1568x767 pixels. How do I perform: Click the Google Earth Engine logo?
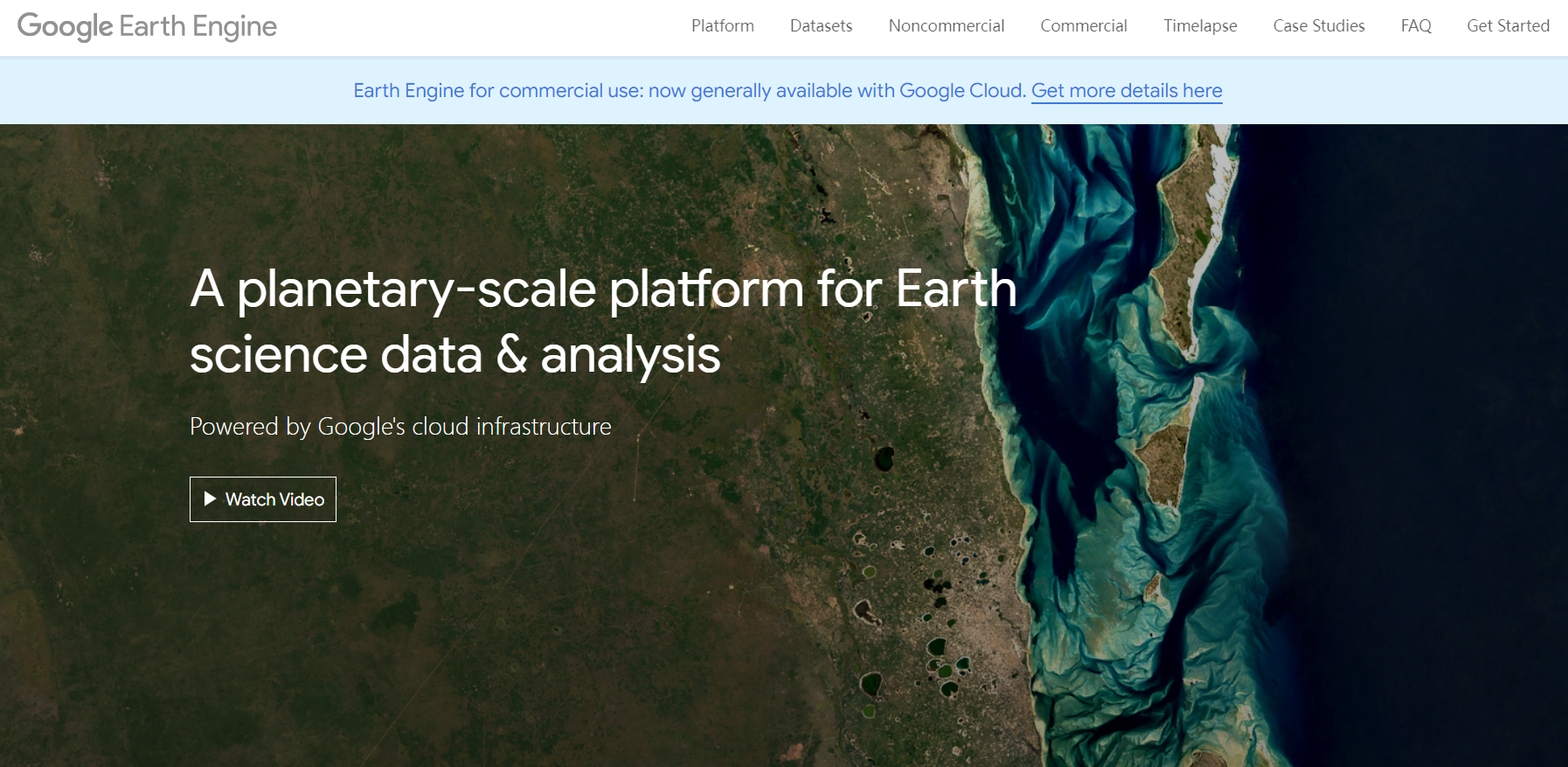pos(147,26)
